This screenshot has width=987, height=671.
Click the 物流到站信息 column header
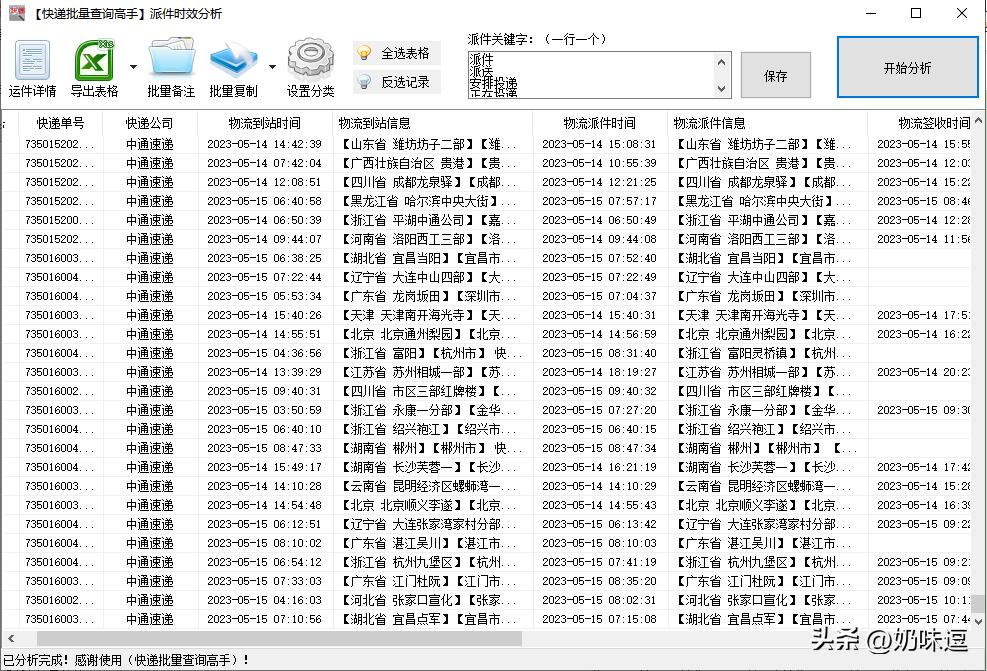(432, 123)
